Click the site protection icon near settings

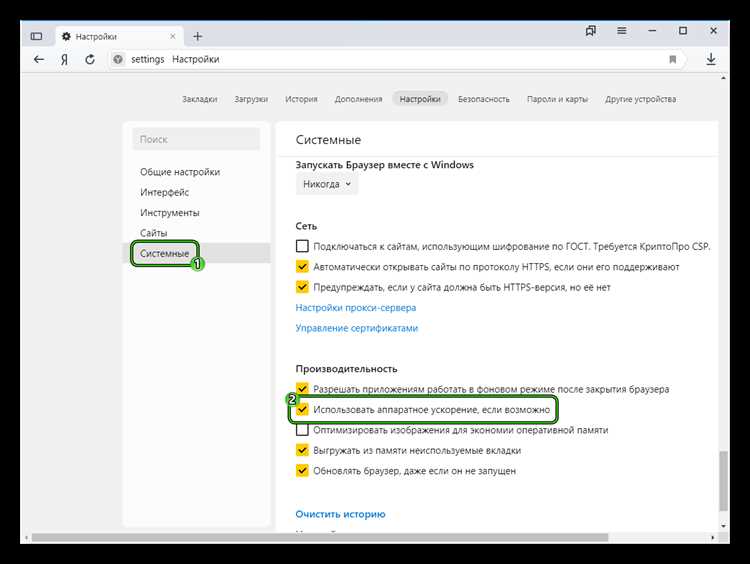[118, 59]
